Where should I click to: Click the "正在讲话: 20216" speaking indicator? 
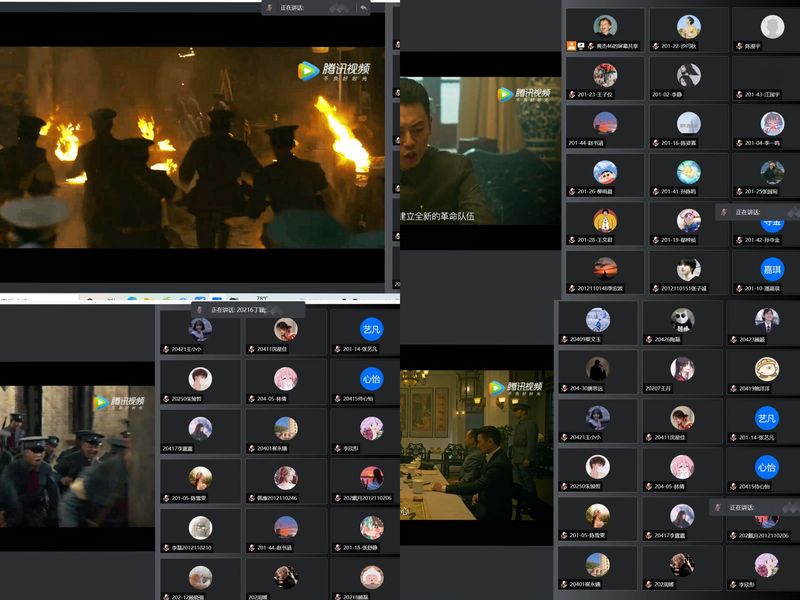pyautogui.click(x=248, y=310)
